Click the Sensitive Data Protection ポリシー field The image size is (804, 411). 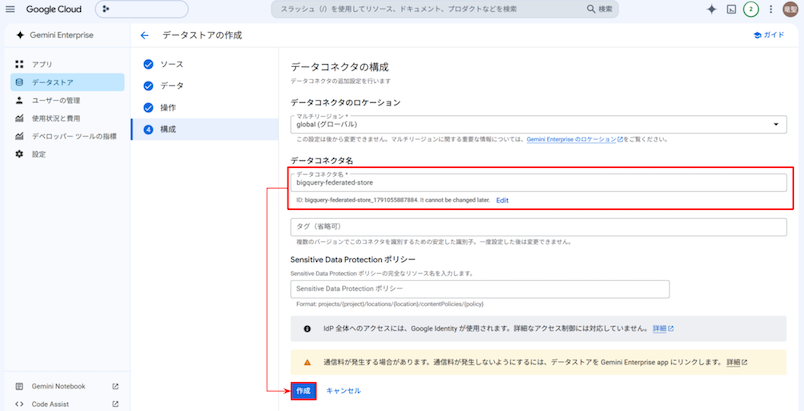pyautogui.click(x=480, y=289)
